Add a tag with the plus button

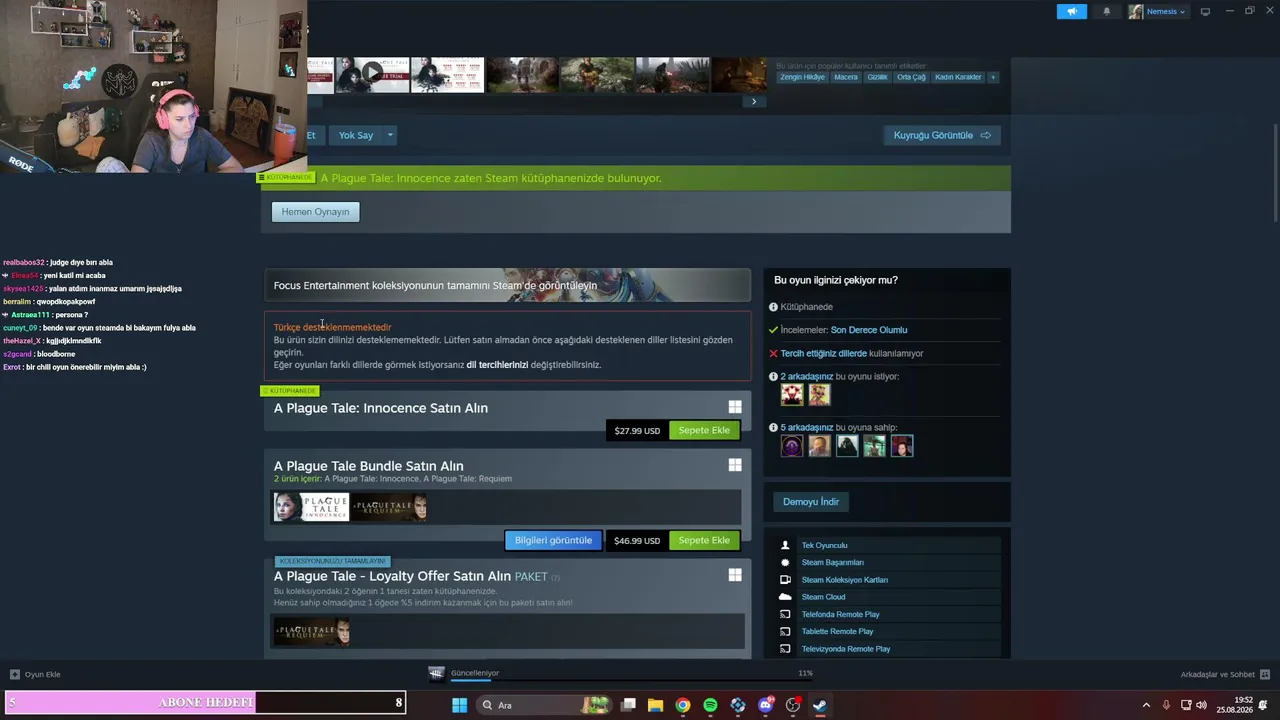993,77
